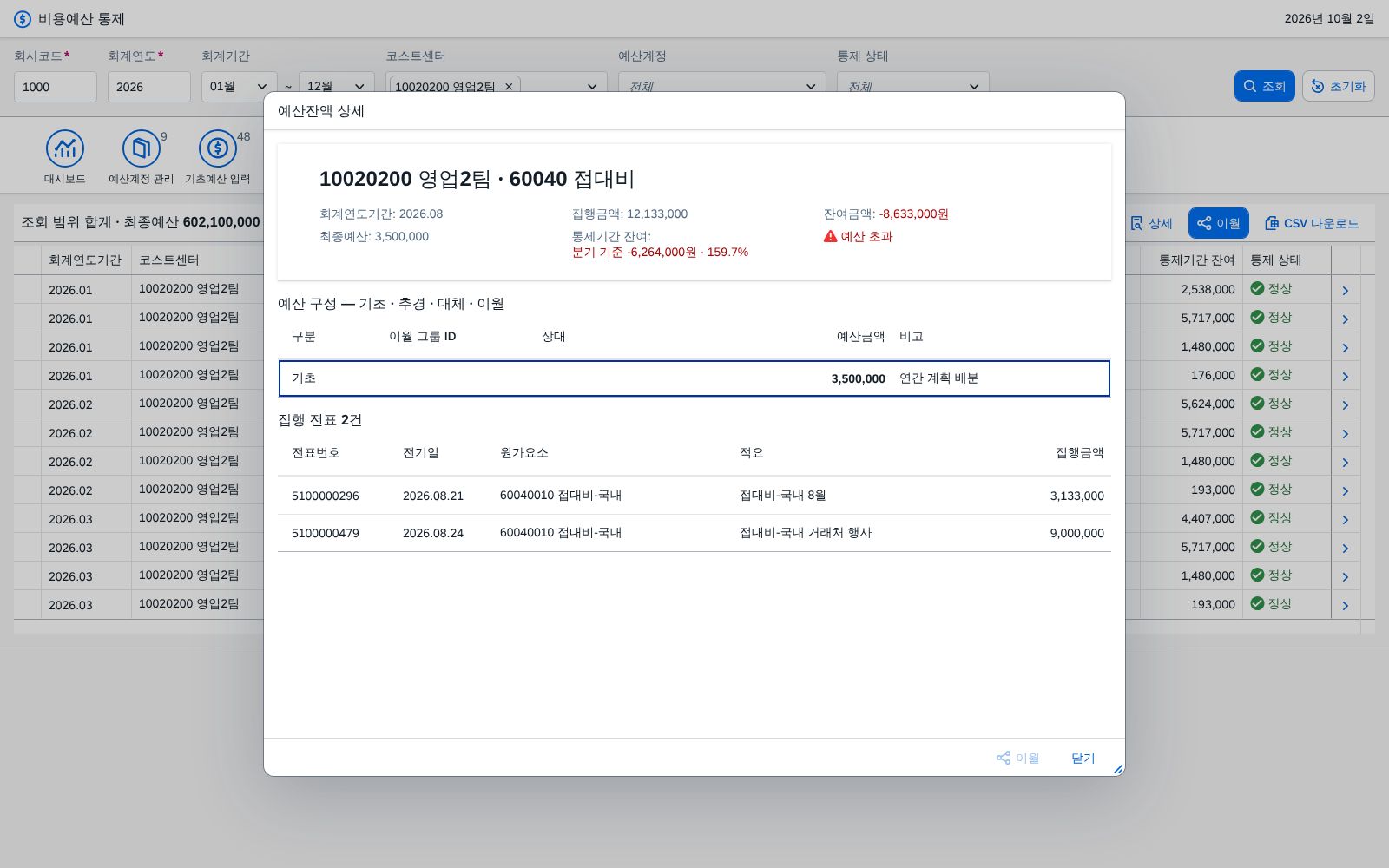
Task: Open row chevron for 4,407,000 row
Action: pyautogui.click(x=1345, y=519)
